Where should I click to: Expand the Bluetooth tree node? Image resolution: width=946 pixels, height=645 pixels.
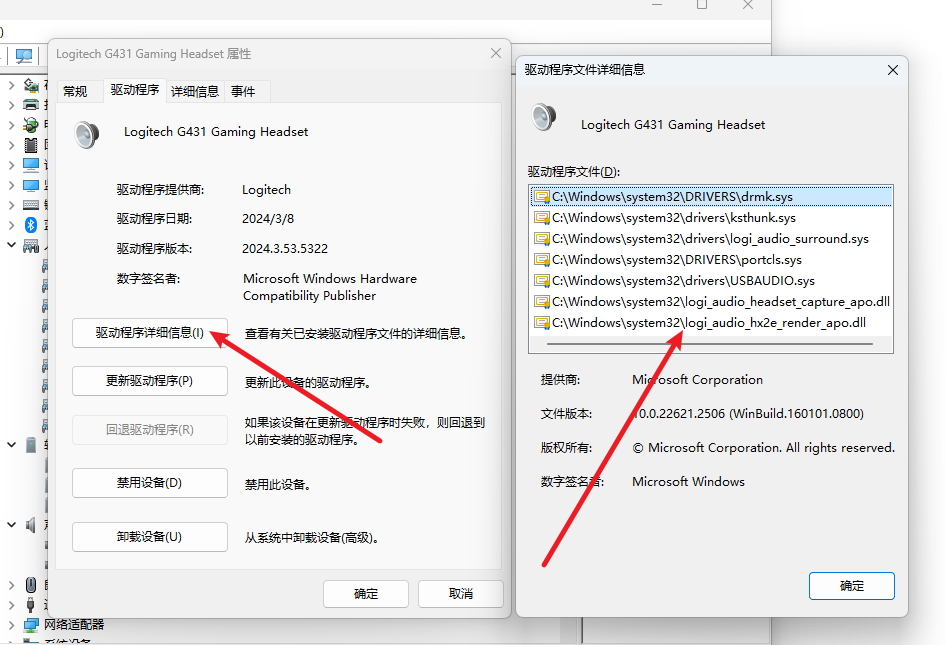tap(11, 225)
